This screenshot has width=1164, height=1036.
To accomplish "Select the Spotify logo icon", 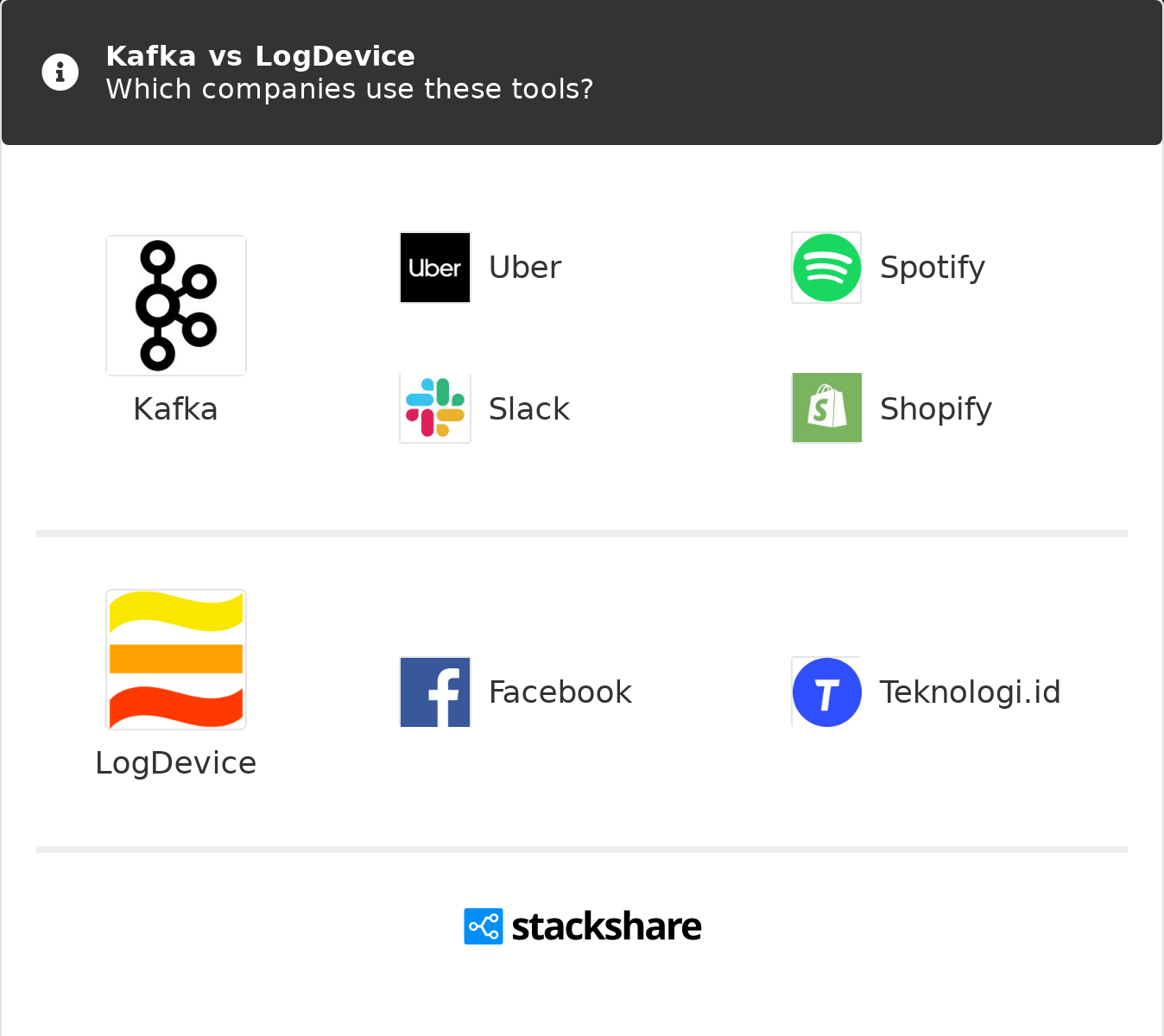I will click(826, 268).
